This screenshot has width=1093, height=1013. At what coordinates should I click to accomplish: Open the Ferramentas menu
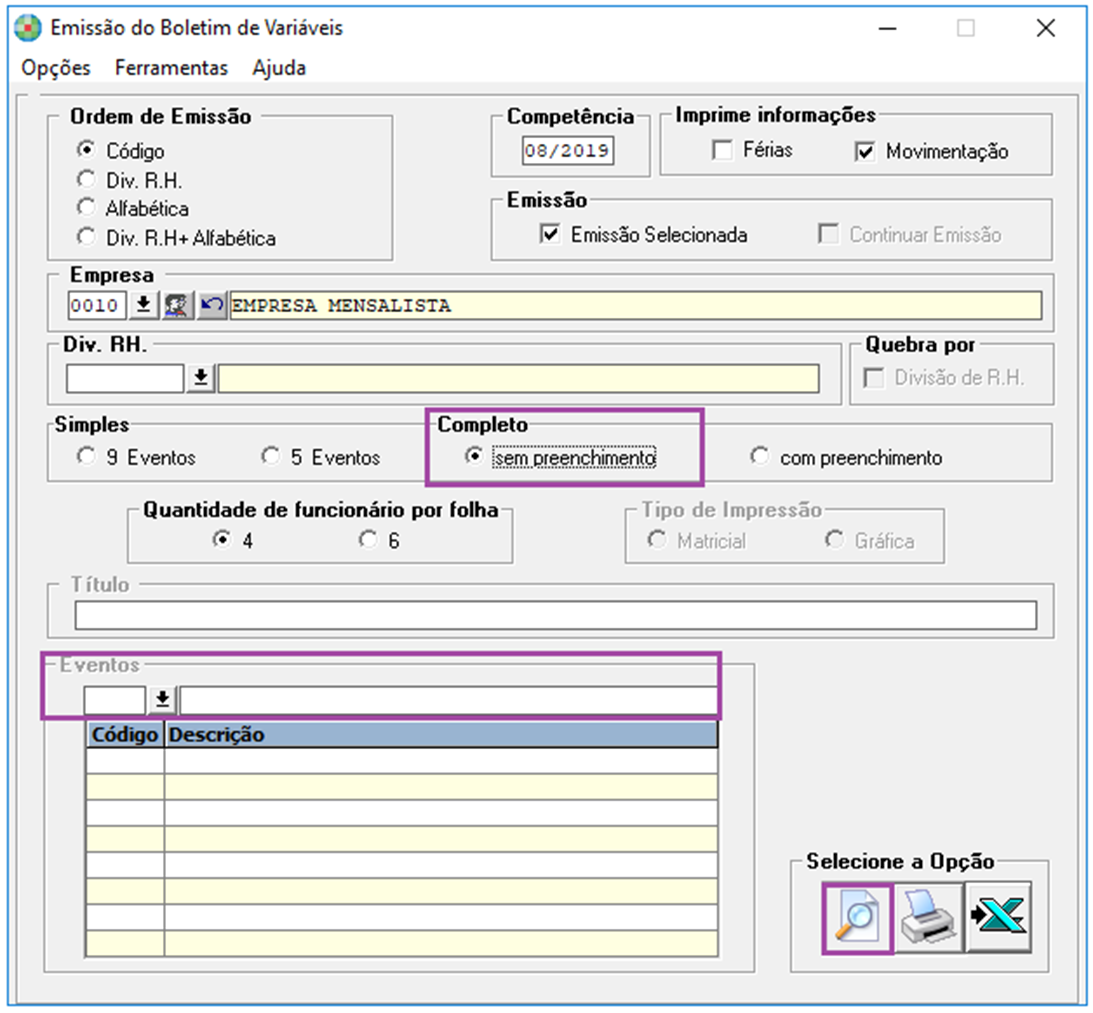171,68
